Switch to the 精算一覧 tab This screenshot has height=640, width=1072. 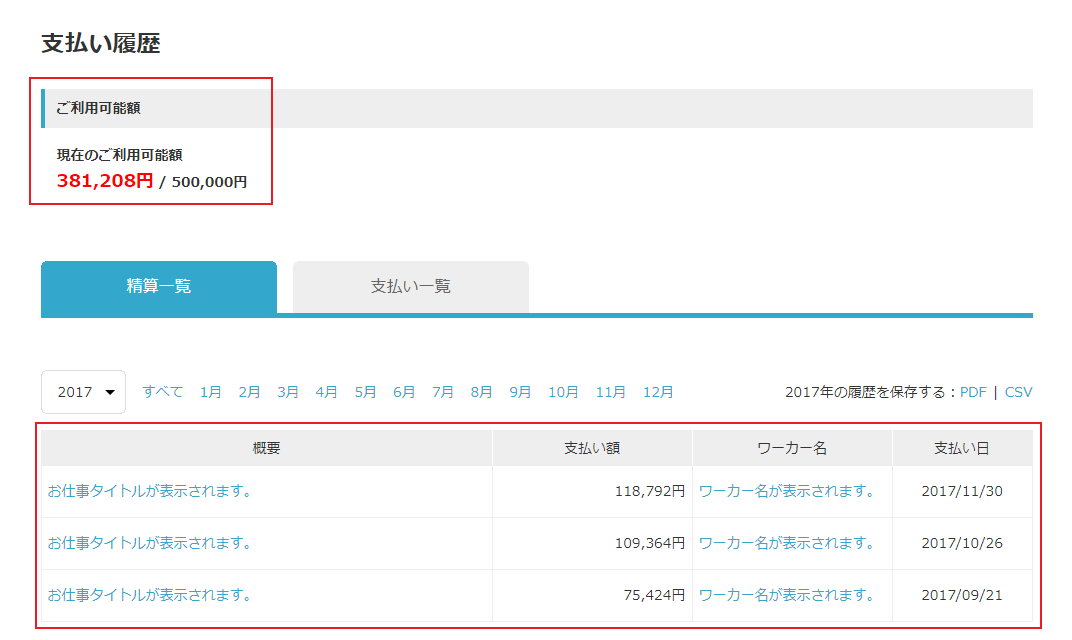click(159, 286)
